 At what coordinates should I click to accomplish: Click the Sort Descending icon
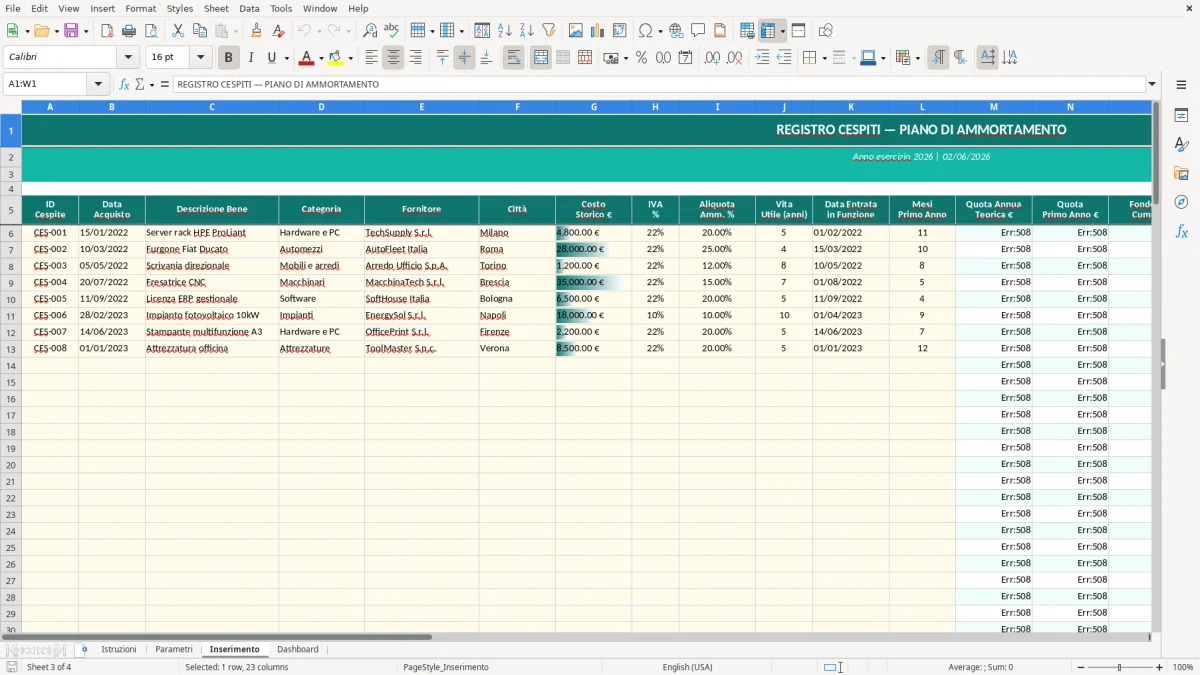click(527, 31)
